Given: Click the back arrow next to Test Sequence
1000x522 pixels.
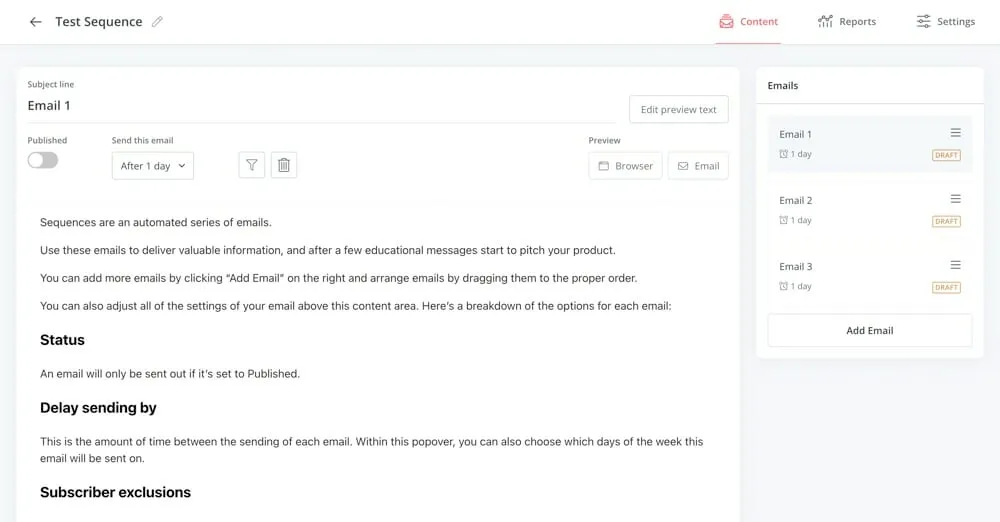Looking at the screenshot, I should (x=36, y=22).
